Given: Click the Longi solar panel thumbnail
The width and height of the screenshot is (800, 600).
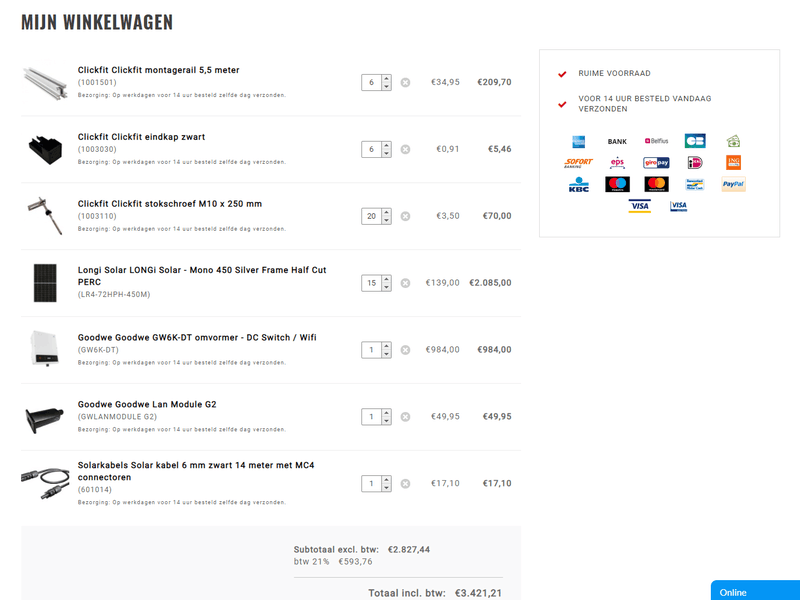Looking at the screenshot, I should tap(44, 283).
